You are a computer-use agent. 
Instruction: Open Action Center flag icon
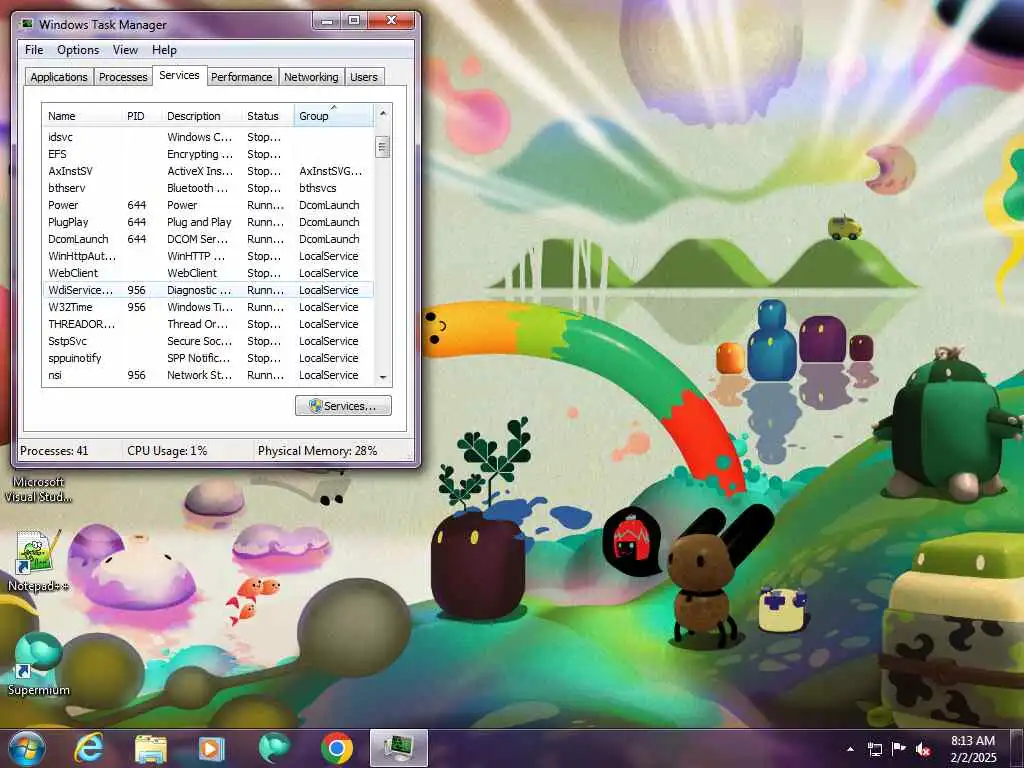click(x=899, y=749)
